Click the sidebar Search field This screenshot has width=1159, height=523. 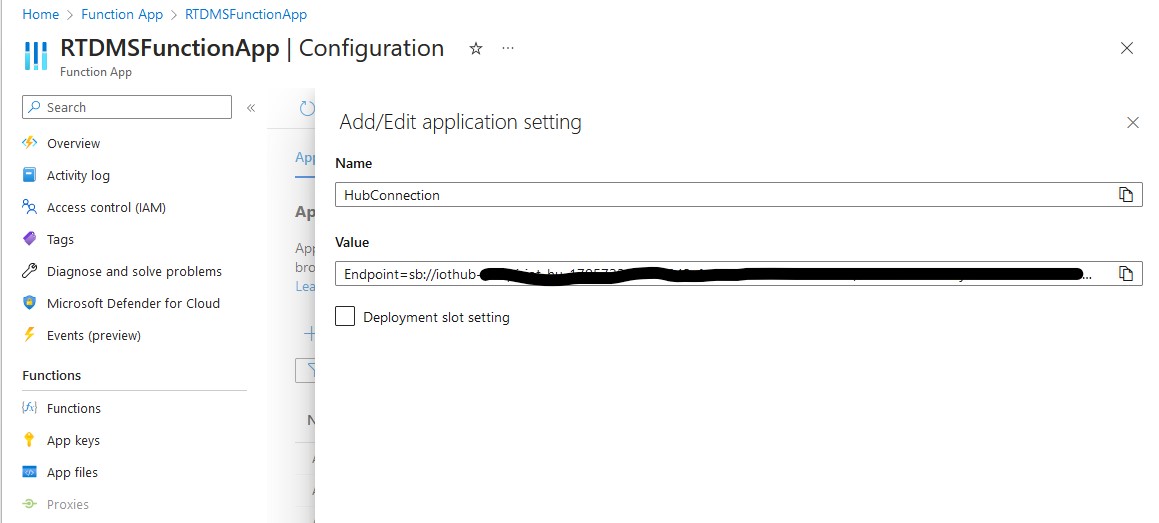126,107
